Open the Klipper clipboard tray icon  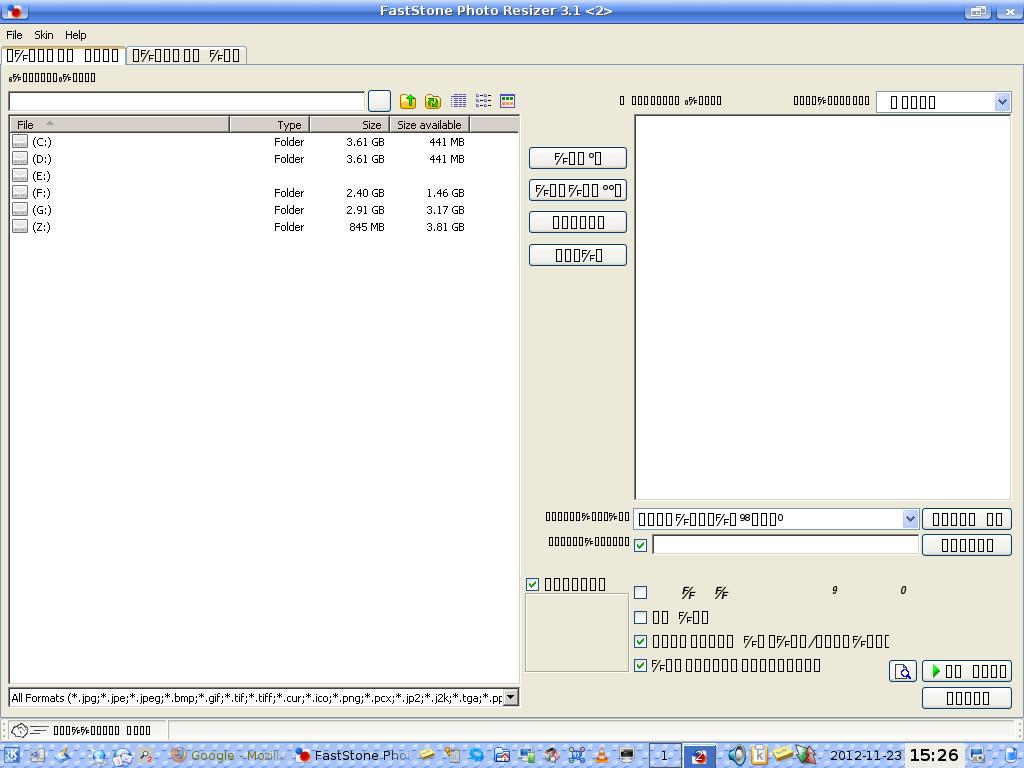(x=759, y=756)
